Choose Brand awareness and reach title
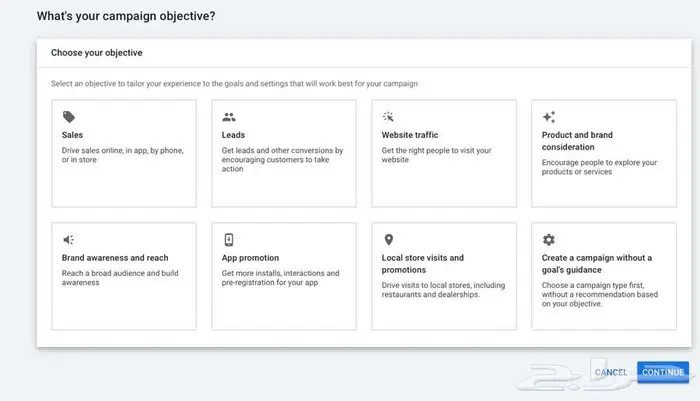The height and width of the screenshot is (401, 700). (115, 258)
